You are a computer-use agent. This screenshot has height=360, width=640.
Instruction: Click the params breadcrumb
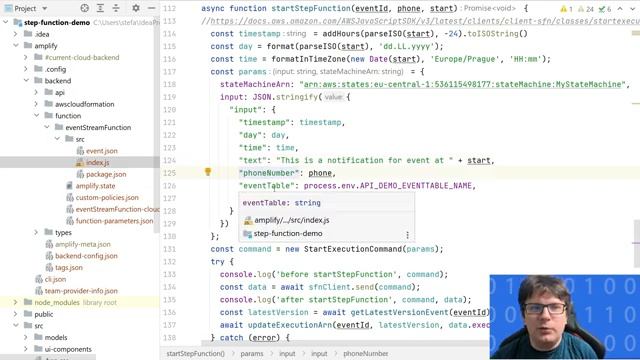tap(251, 353)
